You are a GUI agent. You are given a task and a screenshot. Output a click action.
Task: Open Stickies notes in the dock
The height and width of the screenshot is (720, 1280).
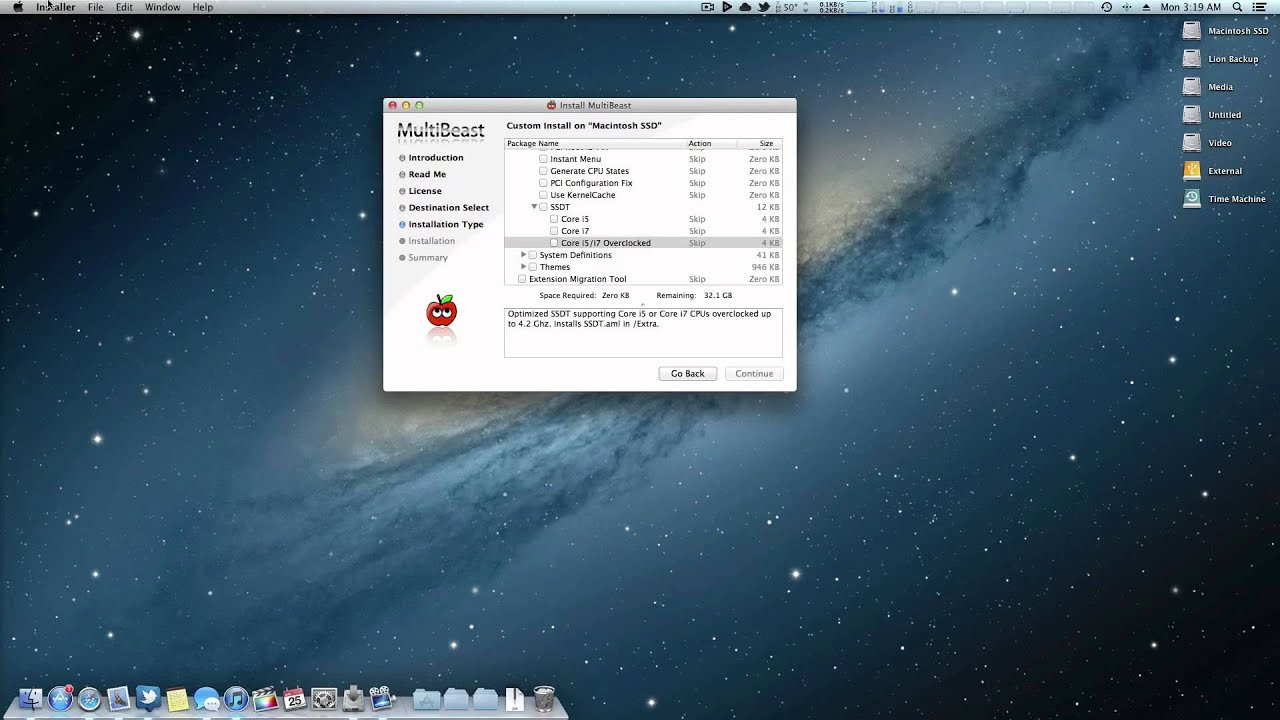click(x=177, y=698)
